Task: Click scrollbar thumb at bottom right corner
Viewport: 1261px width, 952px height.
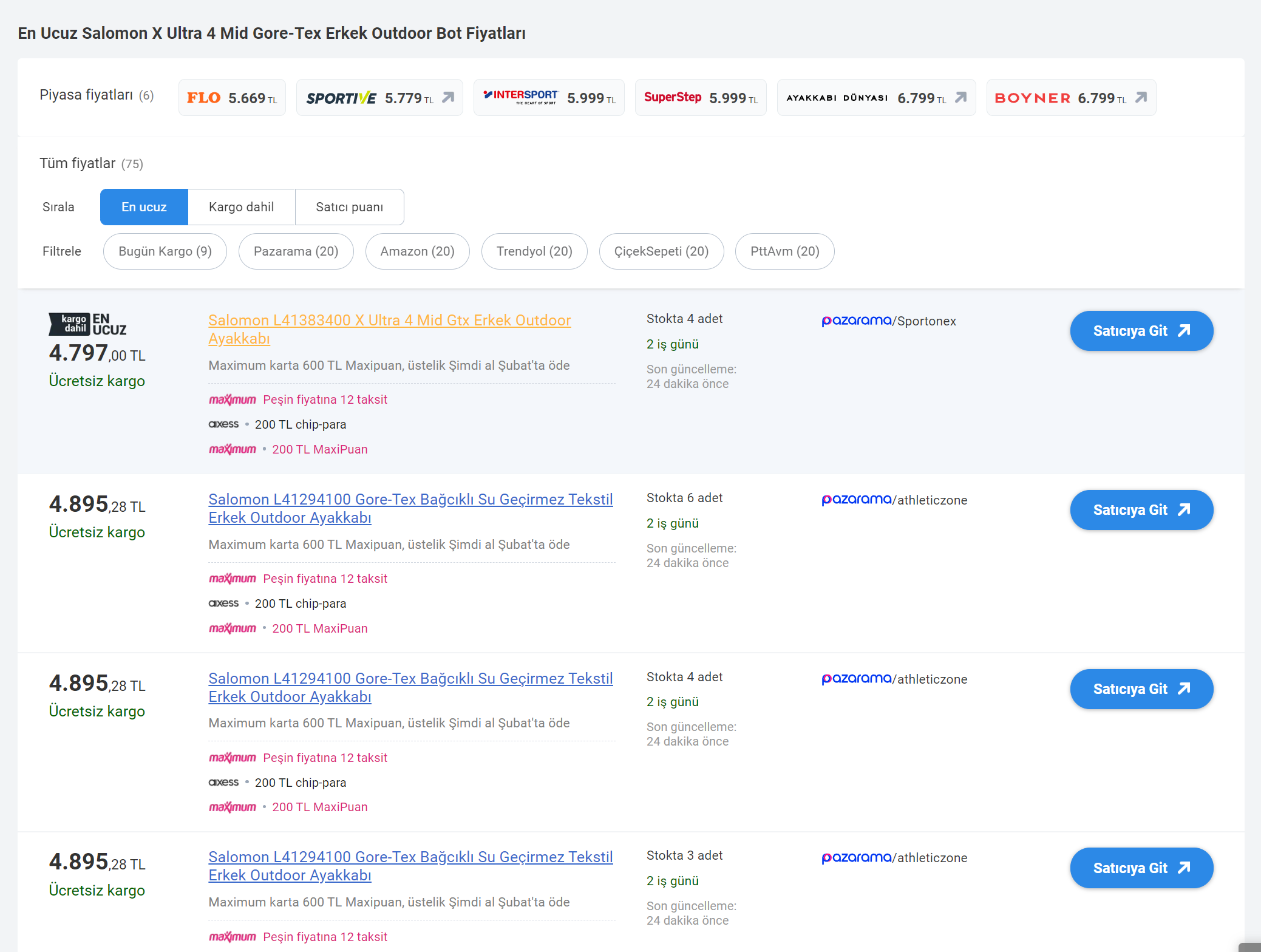Action: tap(1249, 947)
